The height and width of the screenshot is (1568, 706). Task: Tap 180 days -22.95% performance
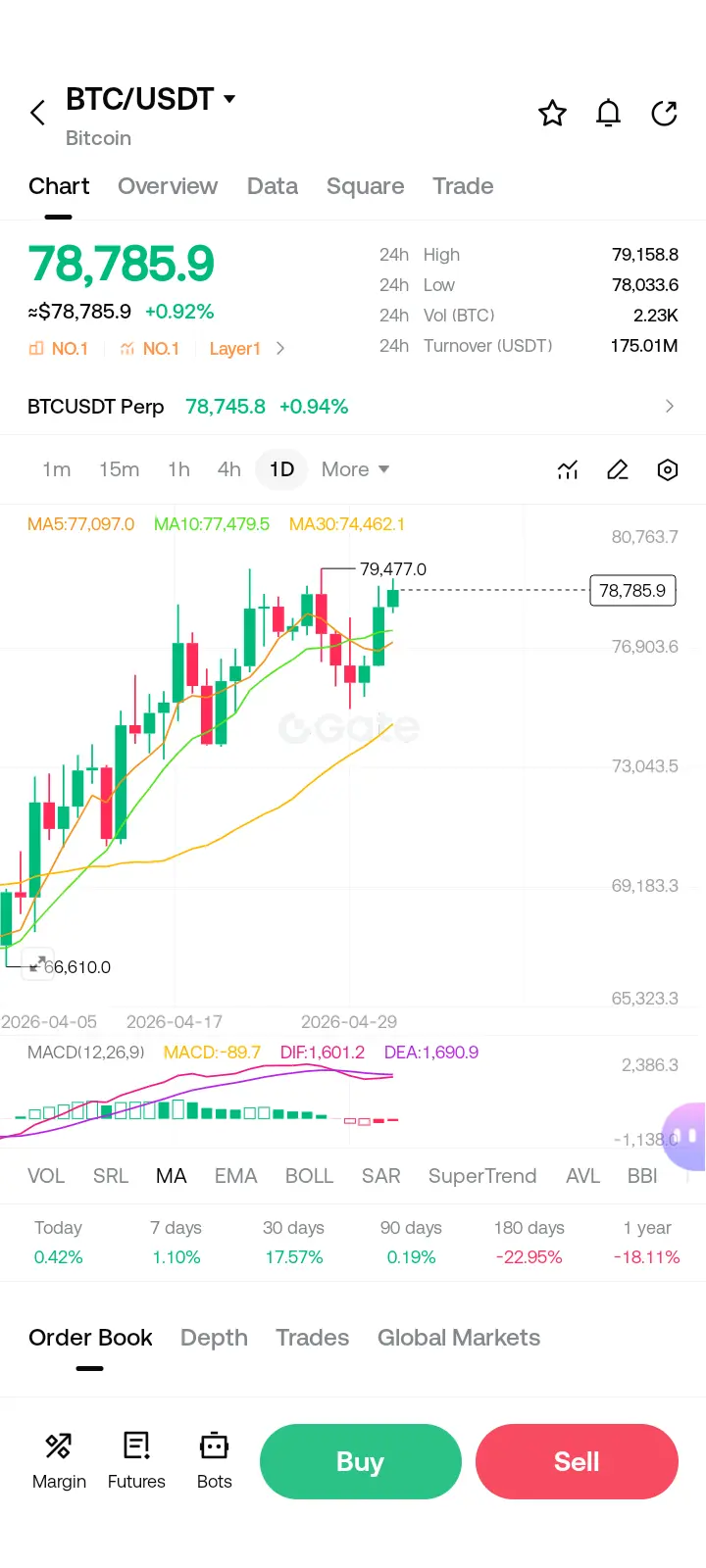point(529,1243)
